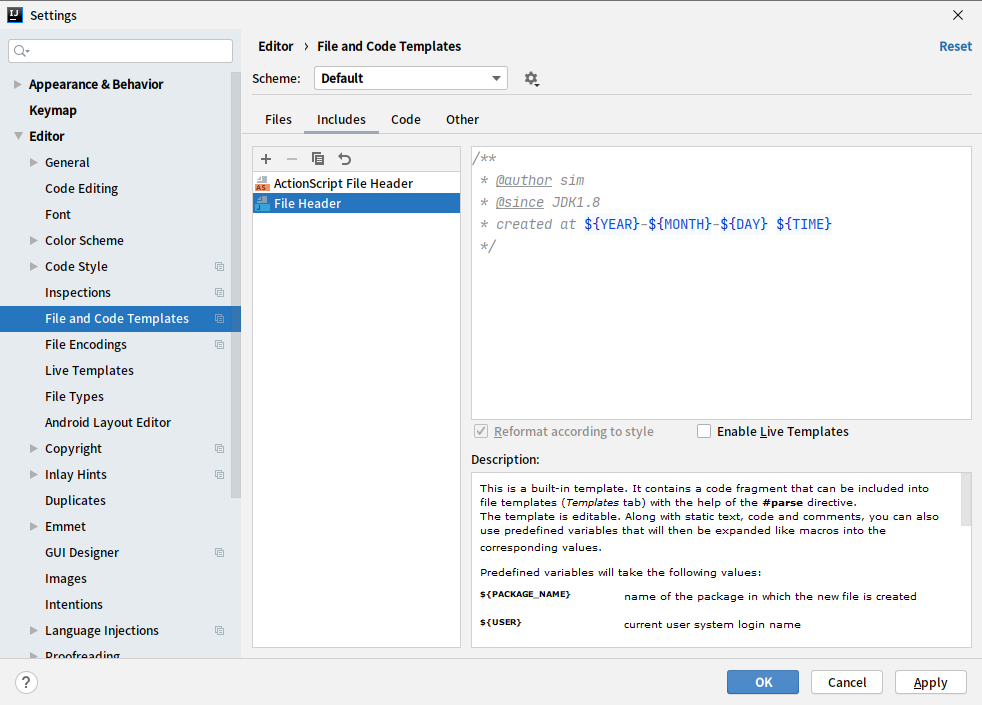
Task: Expand the Emmet node
Action: (x=34, y=527)
